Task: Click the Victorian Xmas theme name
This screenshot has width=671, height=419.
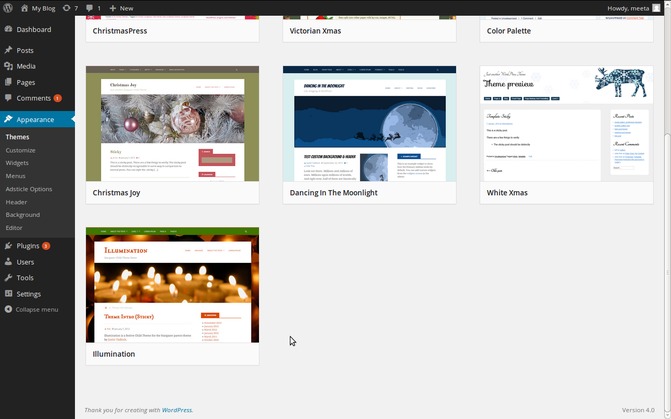Action: [315, 31]
